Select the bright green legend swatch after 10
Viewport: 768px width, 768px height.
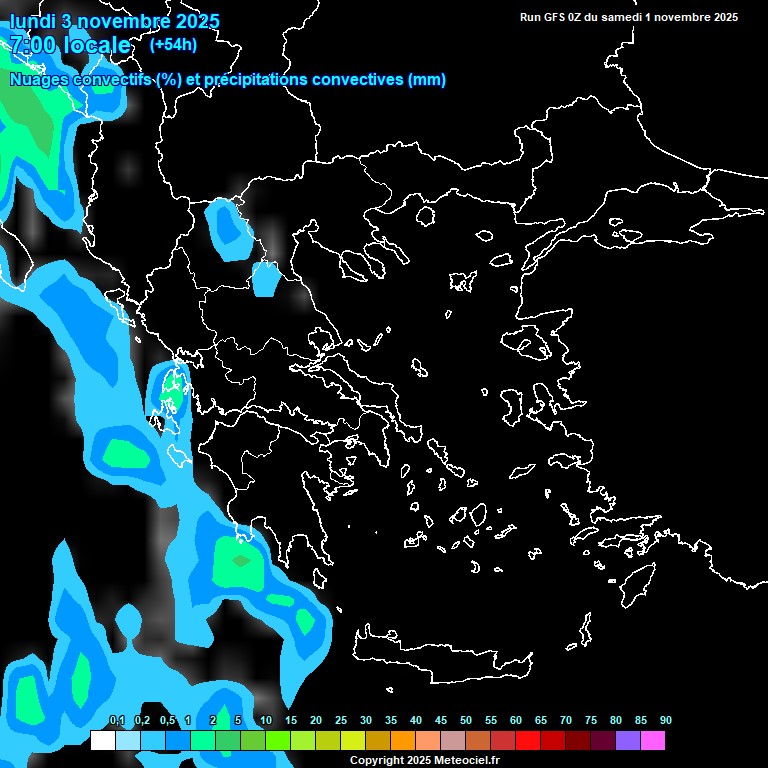click(278, 740)
